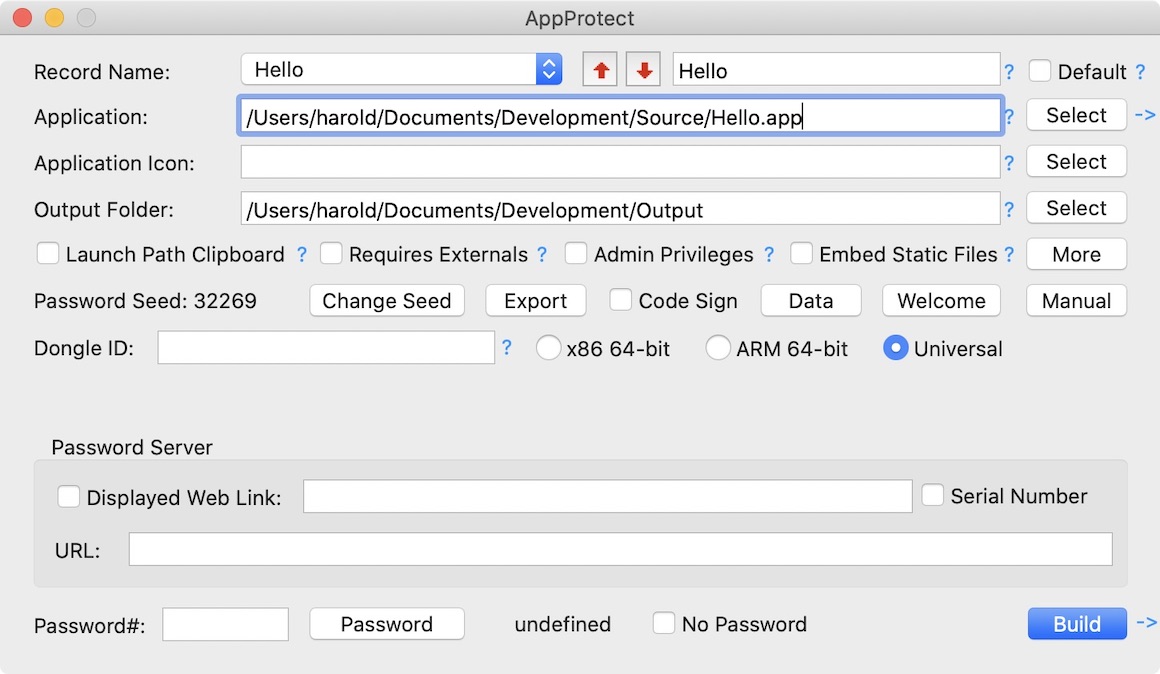1160x674 pixels.
Task: Open the Manual button
Action: pos(1076,301)
